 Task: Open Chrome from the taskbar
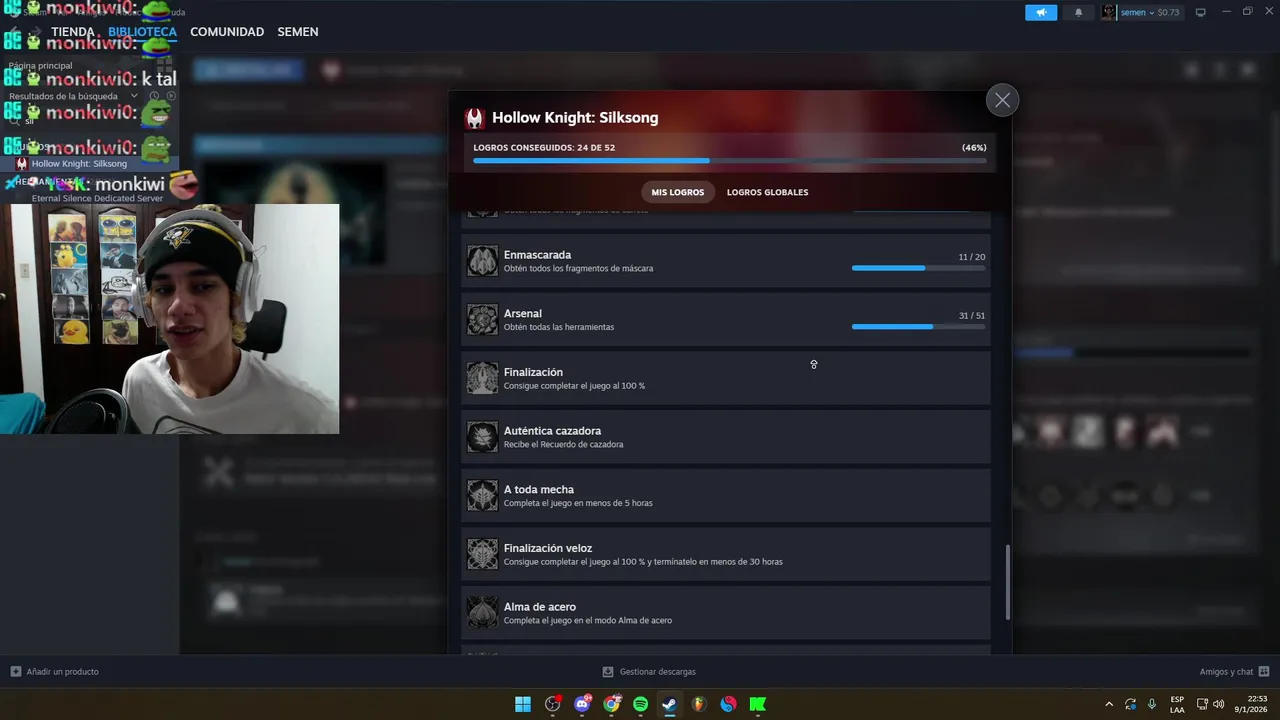coord(611,704)
